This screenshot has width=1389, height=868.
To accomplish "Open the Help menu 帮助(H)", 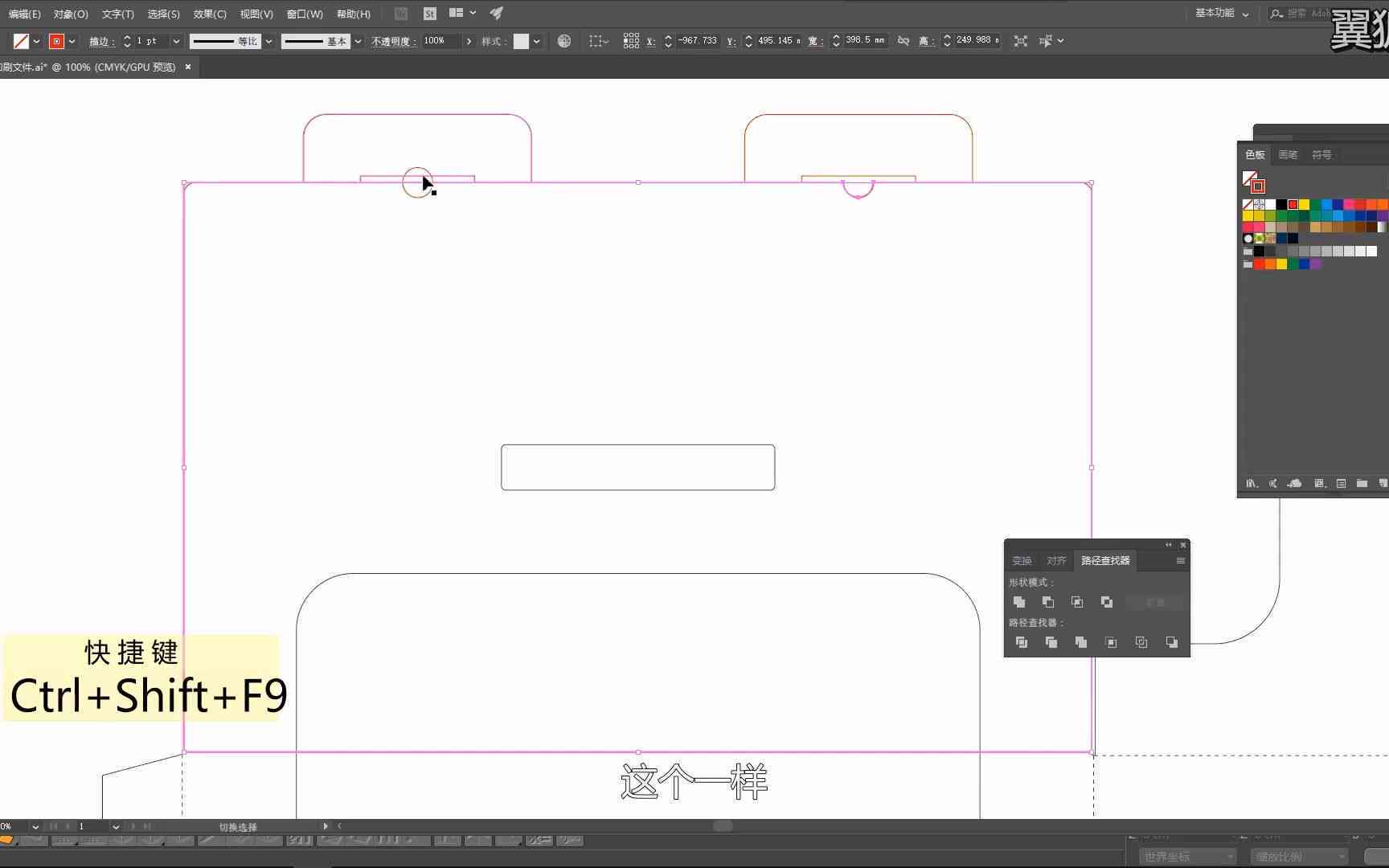I will (x=353, y=14).
